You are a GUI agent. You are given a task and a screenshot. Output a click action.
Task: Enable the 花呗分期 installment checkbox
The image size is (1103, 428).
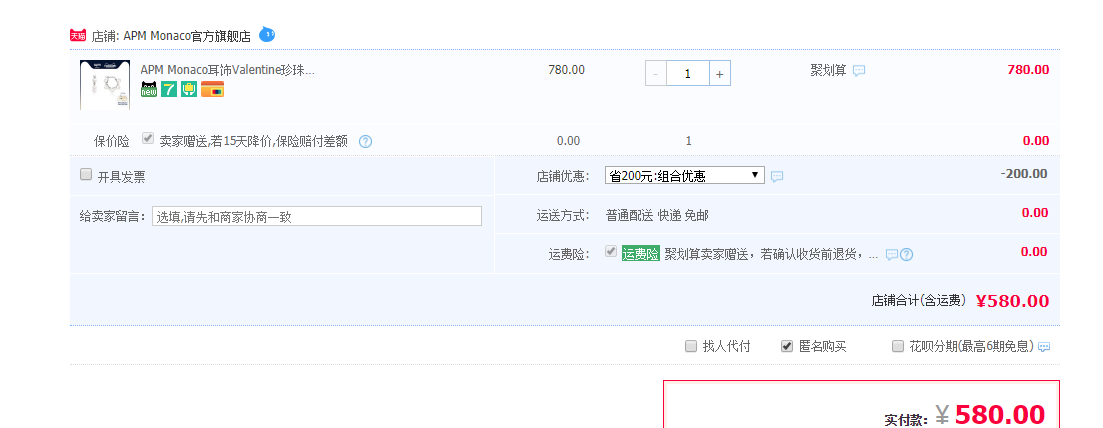pos(898,346)
